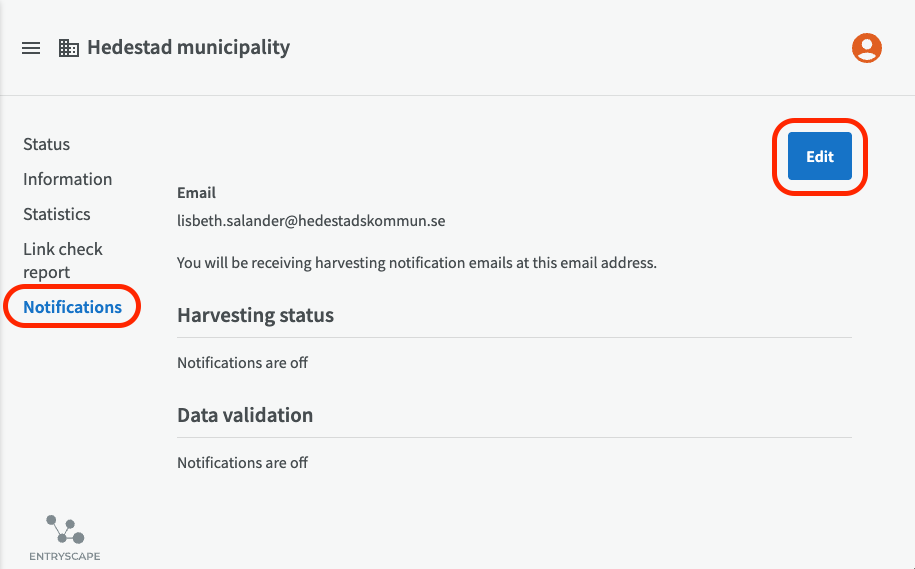Viewport: 915px width, 569px height.
Task: Select the lisbeth.salander email address
Action: click(311, 221)
